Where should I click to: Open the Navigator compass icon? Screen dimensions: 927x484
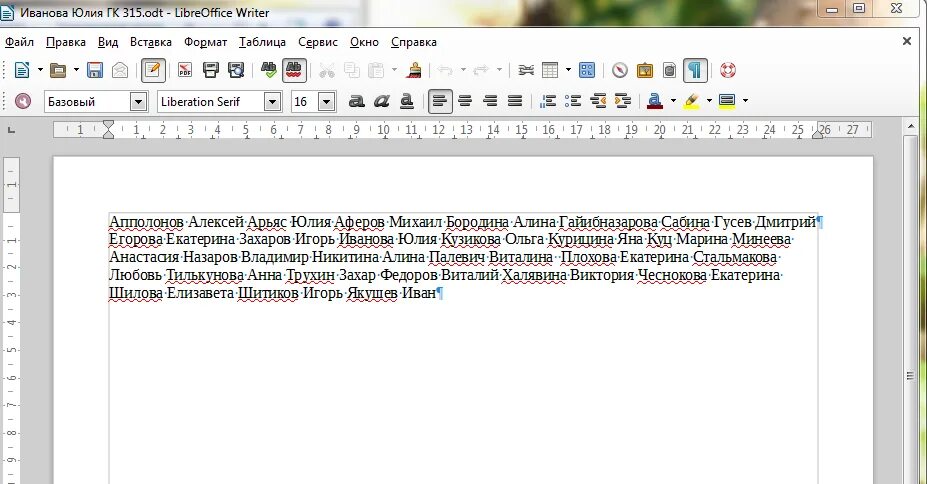620,70
